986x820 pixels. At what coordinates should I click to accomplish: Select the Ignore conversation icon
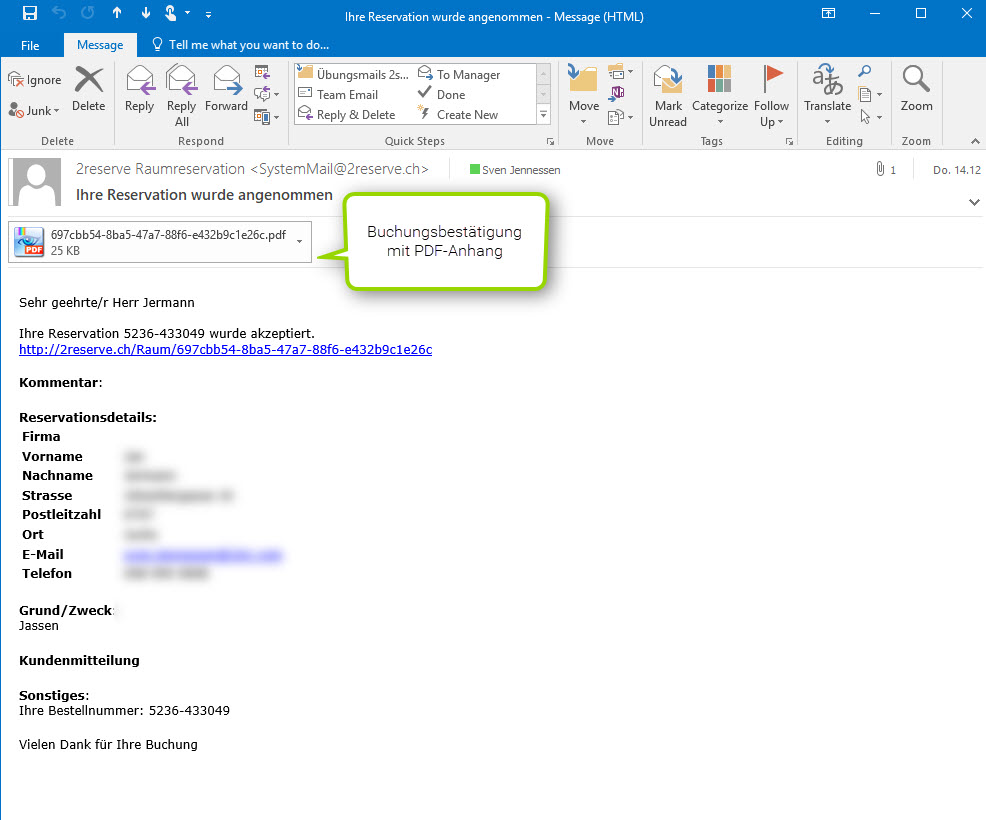point(36,79)
